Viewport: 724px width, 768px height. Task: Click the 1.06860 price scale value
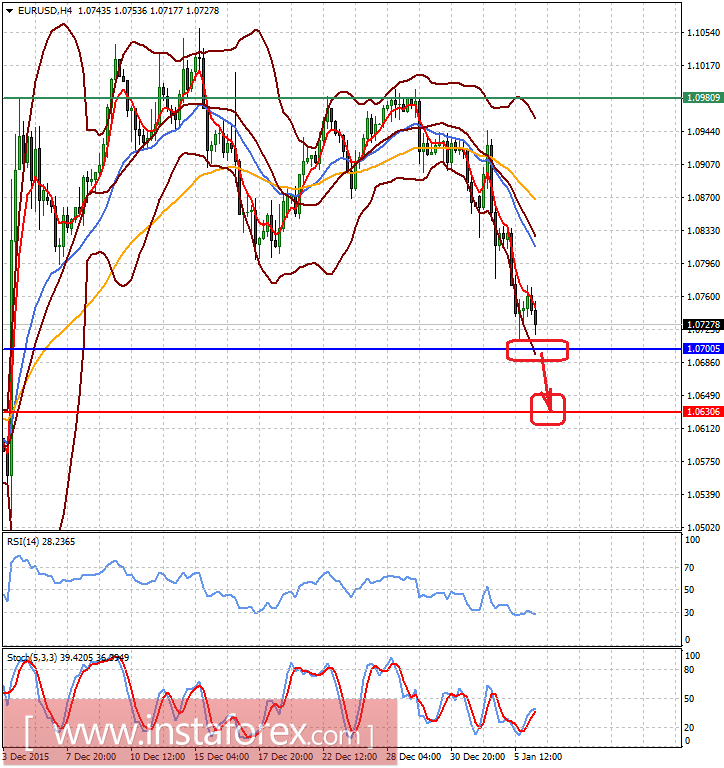(x=703, y=362)
